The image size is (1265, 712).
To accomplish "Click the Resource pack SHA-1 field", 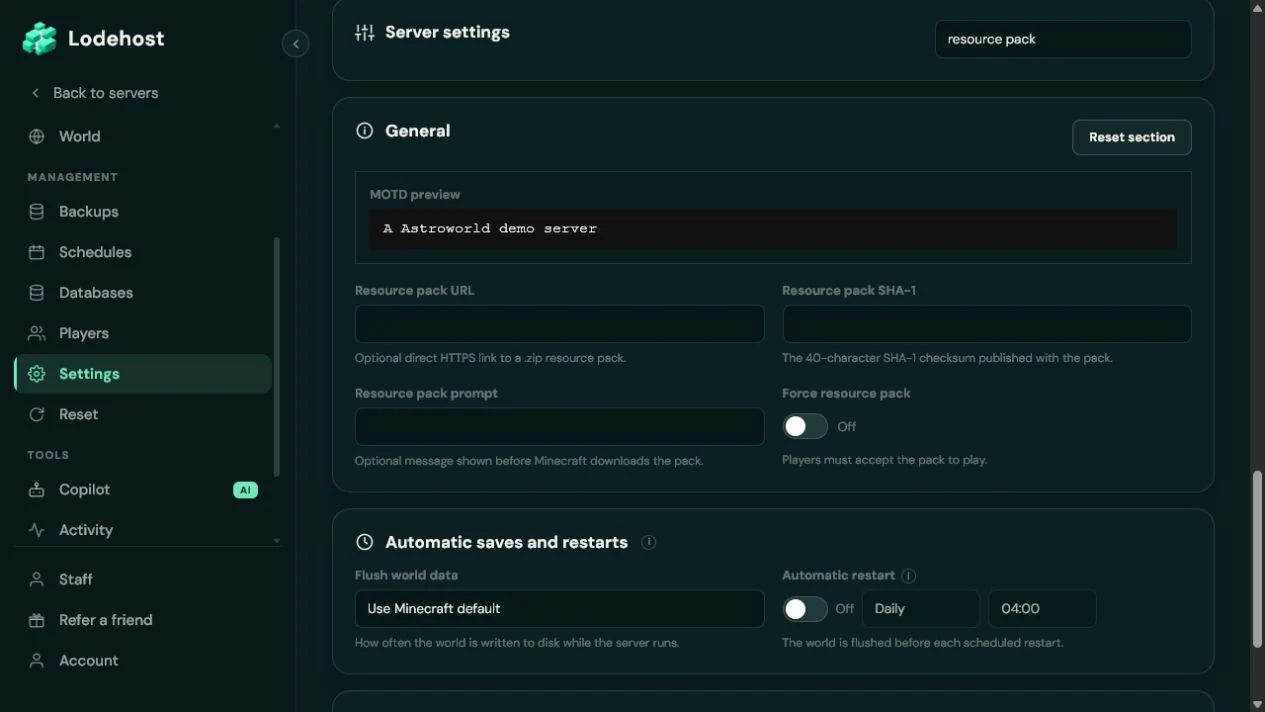I will pyautogui.click(x=986, y=324).
